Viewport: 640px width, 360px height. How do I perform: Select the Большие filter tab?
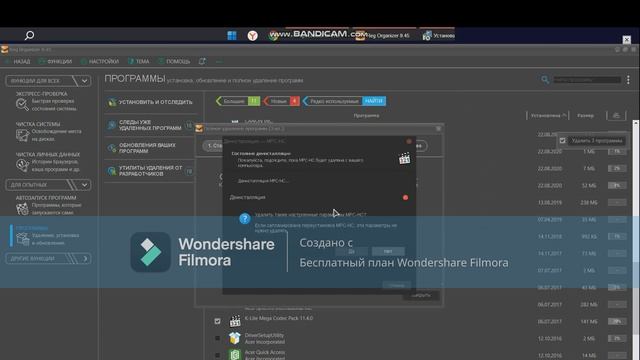click(238, 101)
